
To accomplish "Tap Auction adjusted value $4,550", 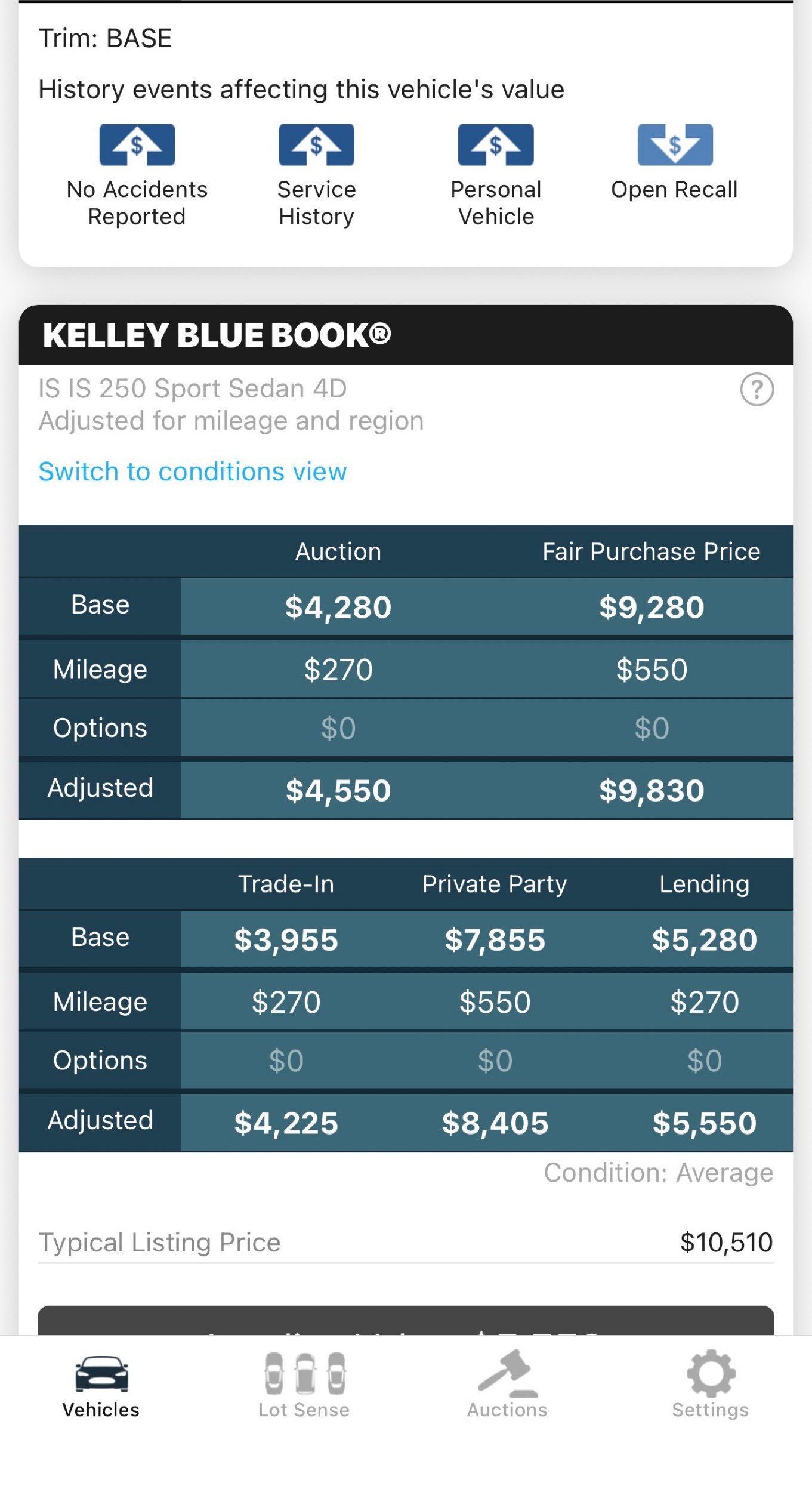I will point(338,790).
